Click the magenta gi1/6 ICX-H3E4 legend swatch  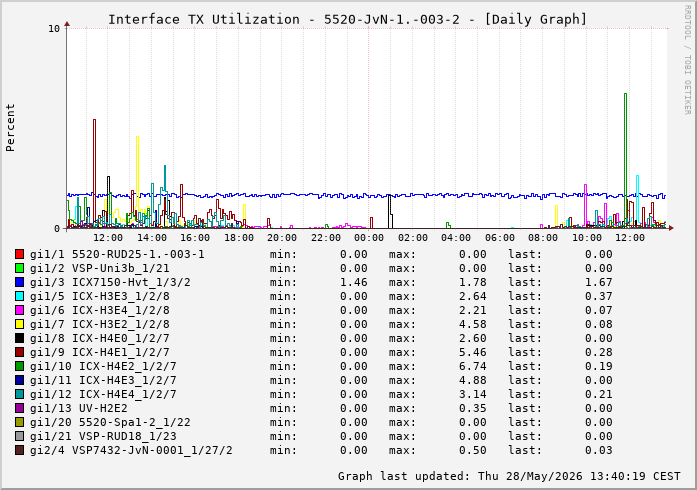pos(19,310)
